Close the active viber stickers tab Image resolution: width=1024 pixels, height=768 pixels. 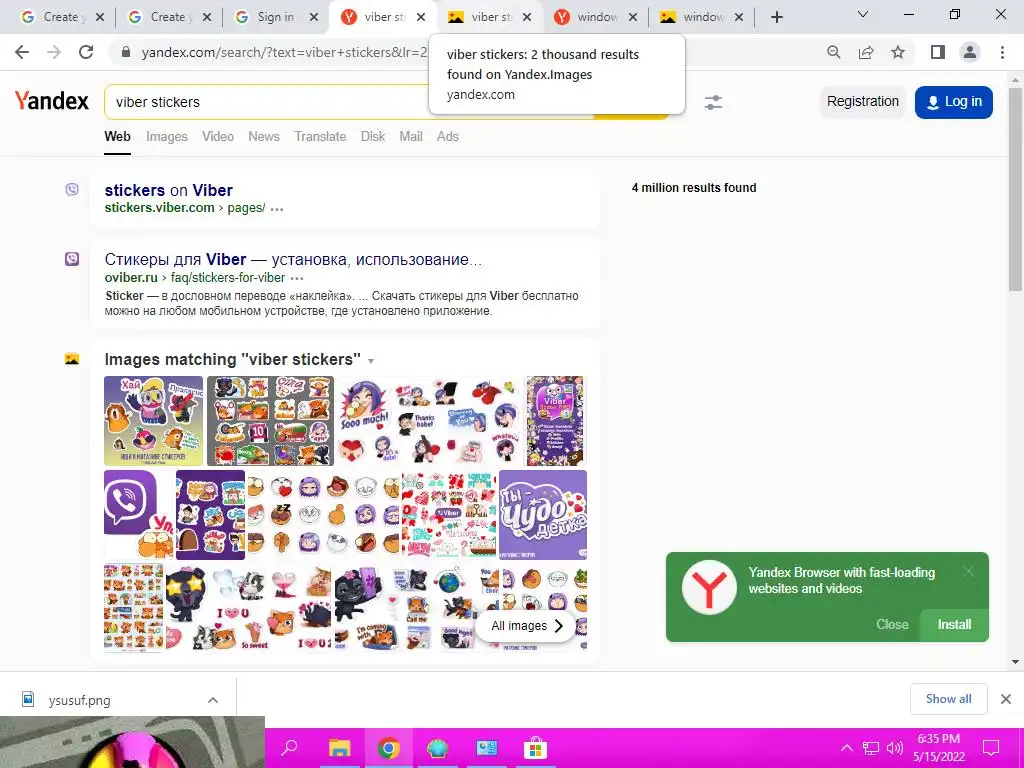(421, 18)
